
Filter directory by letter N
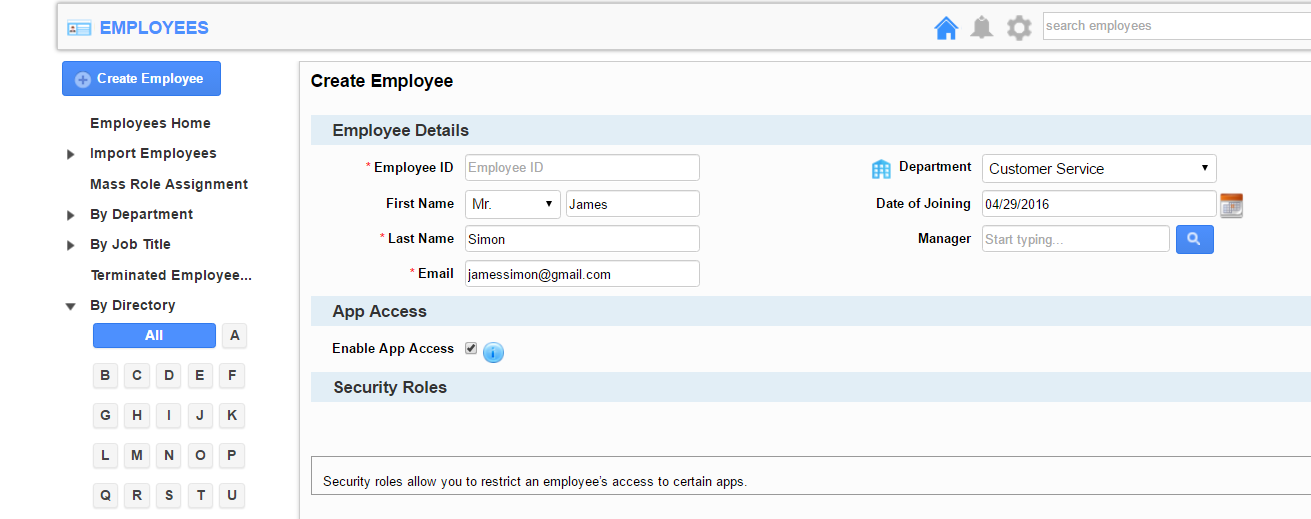tap(169, 456)
